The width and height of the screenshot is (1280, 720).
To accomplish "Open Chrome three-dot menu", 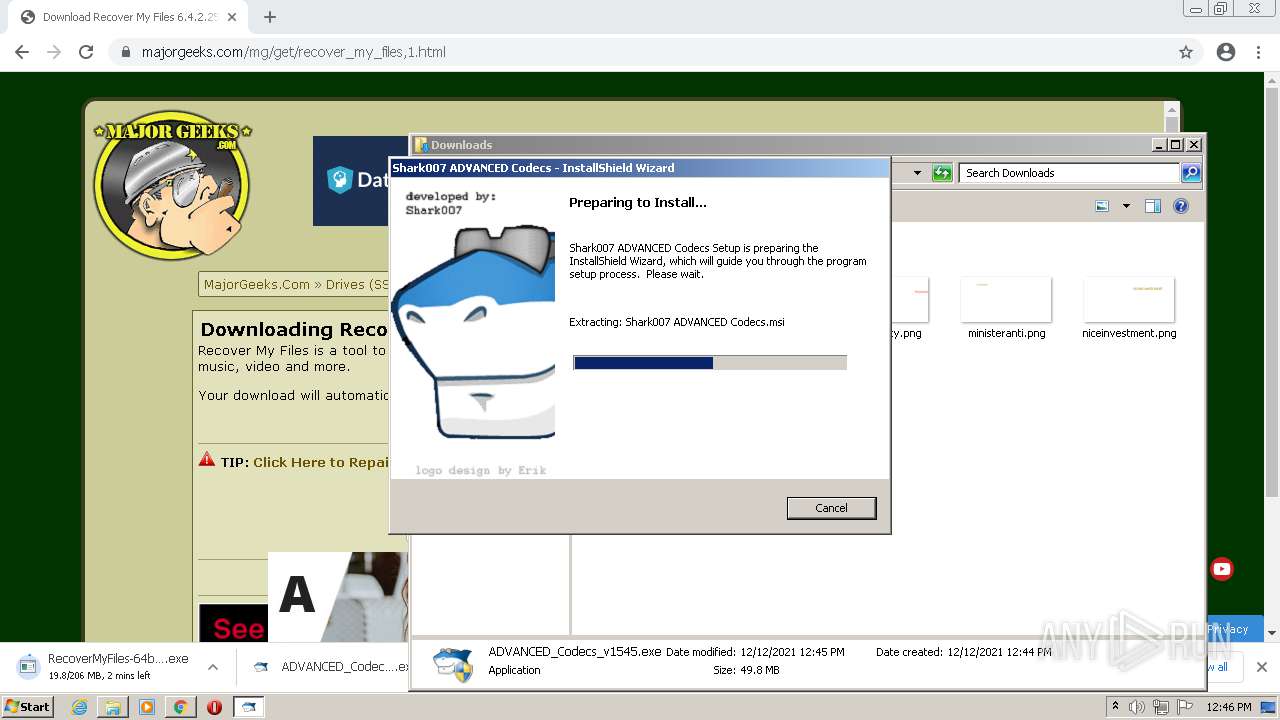I will (x=1258, y=52).
